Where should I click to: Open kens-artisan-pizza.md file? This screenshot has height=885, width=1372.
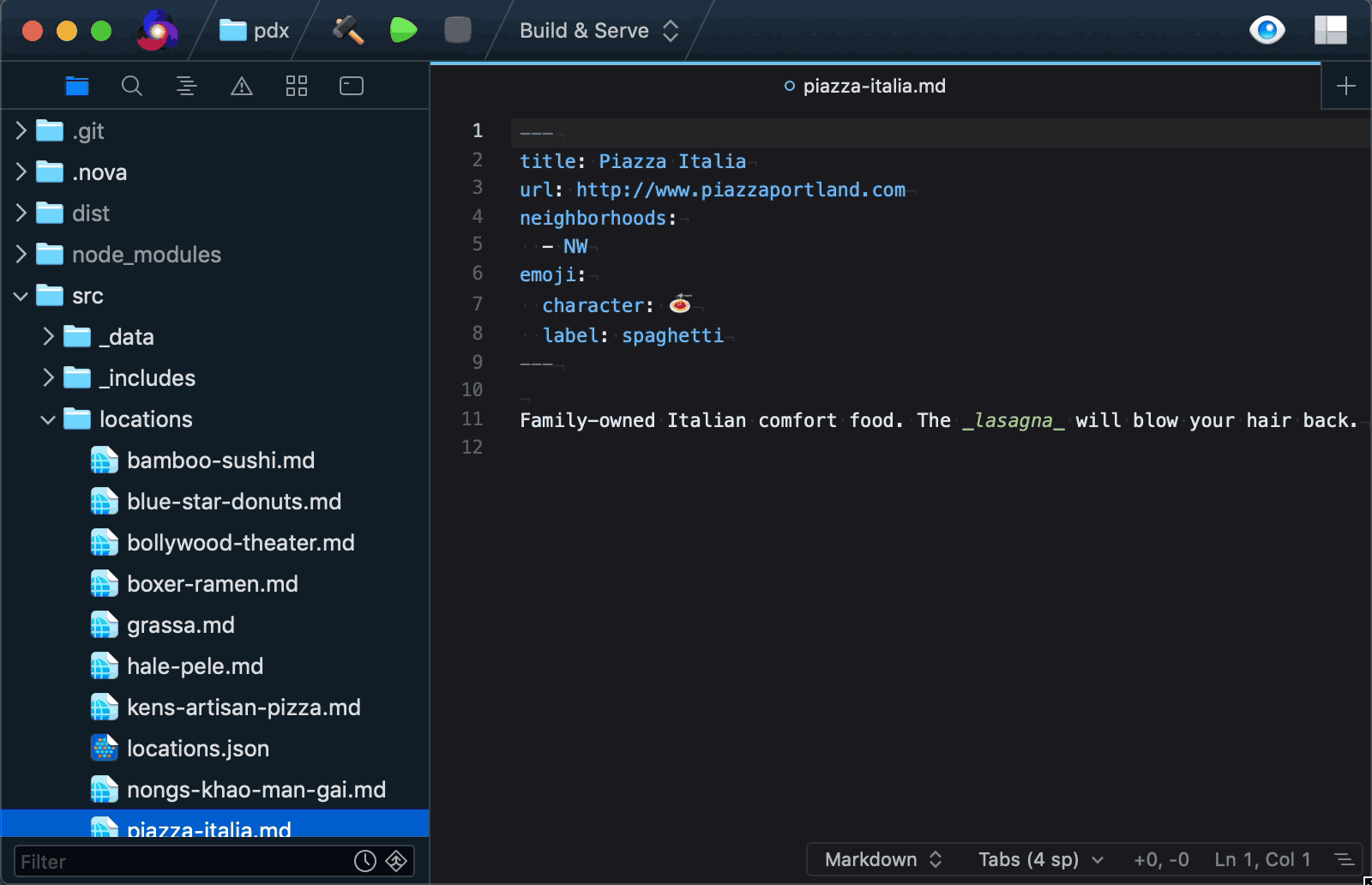(244, 707)
